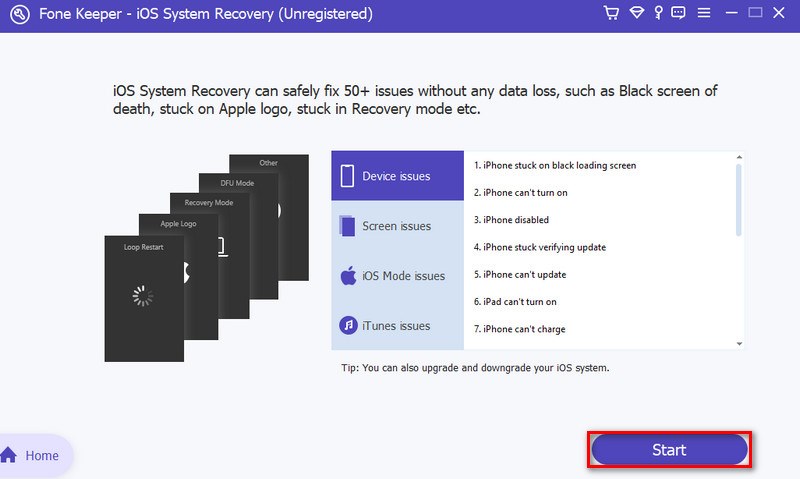Screen dimensions: 800x479
Task: Click the upgrade and downgrade tip text
Action: coord(475,368)
